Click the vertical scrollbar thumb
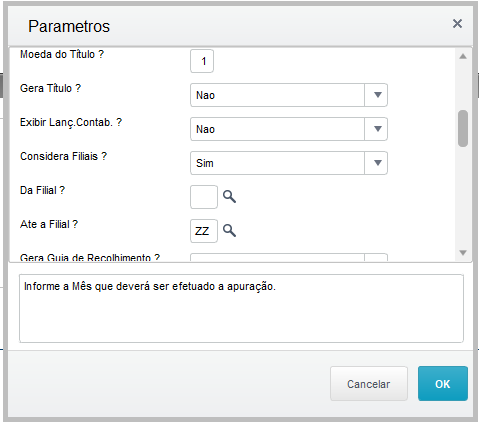Screen dimensions: 479x423 coord(463,128)
